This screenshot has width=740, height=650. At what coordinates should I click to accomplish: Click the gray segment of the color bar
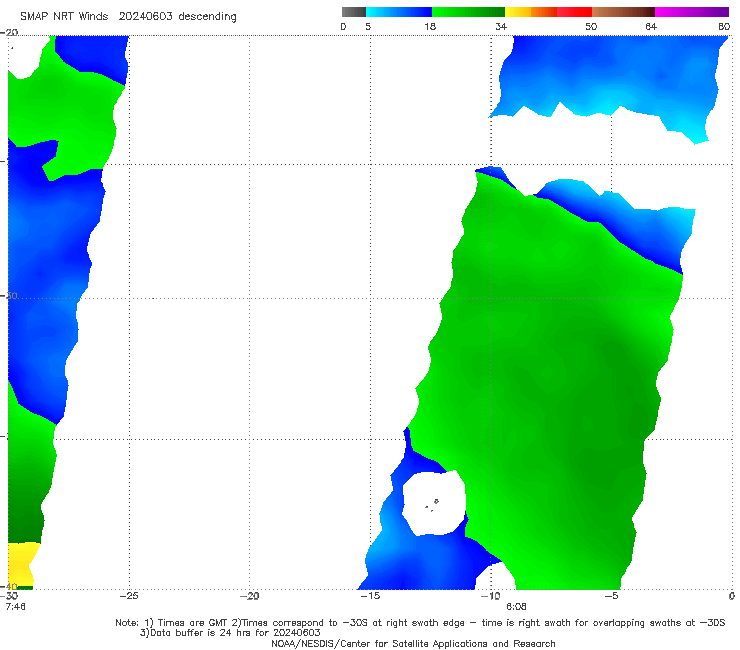(x=354, y=12)
